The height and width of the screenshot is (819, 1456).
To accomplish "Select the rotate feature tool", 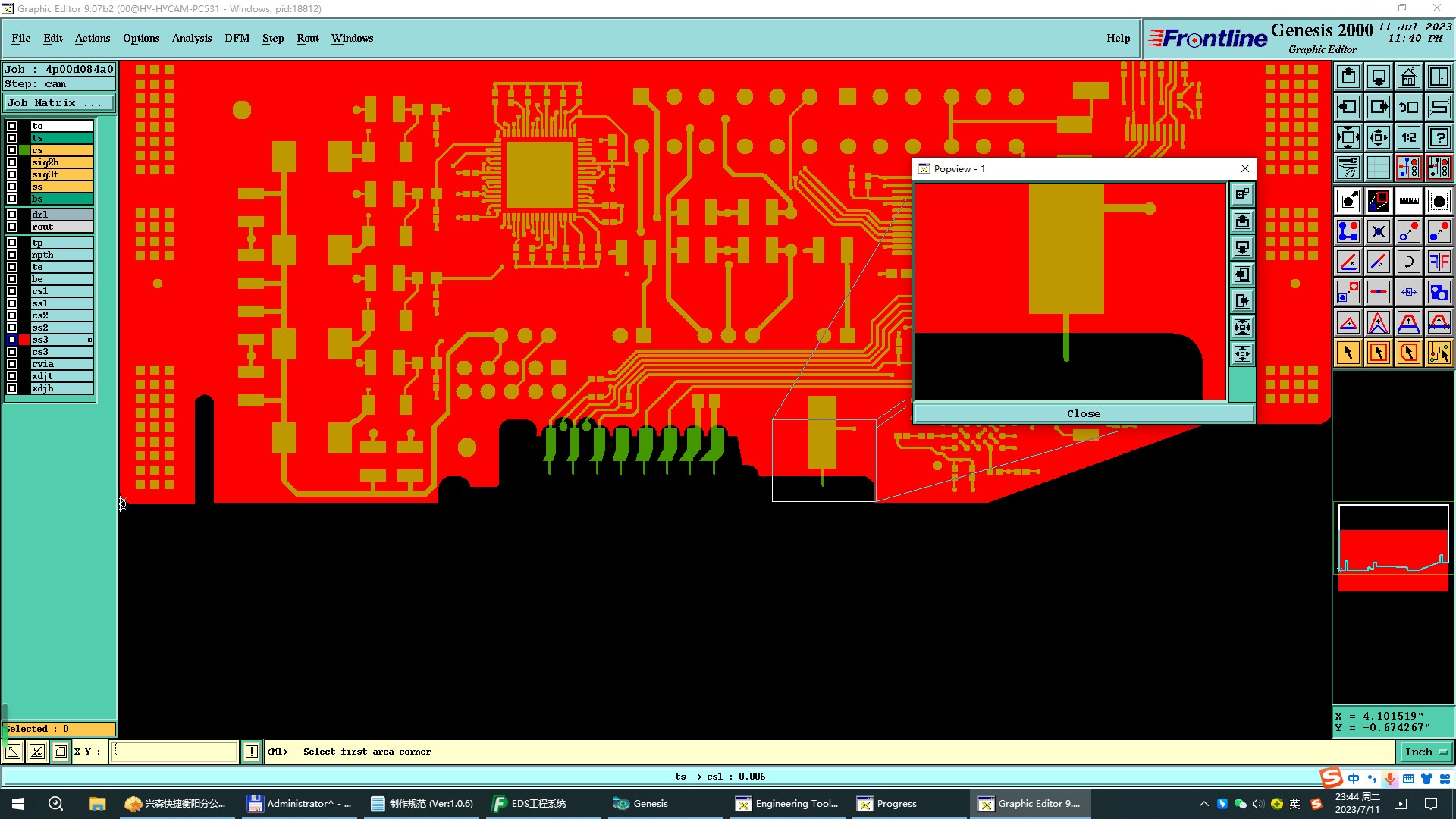I will pos(1408,262).
